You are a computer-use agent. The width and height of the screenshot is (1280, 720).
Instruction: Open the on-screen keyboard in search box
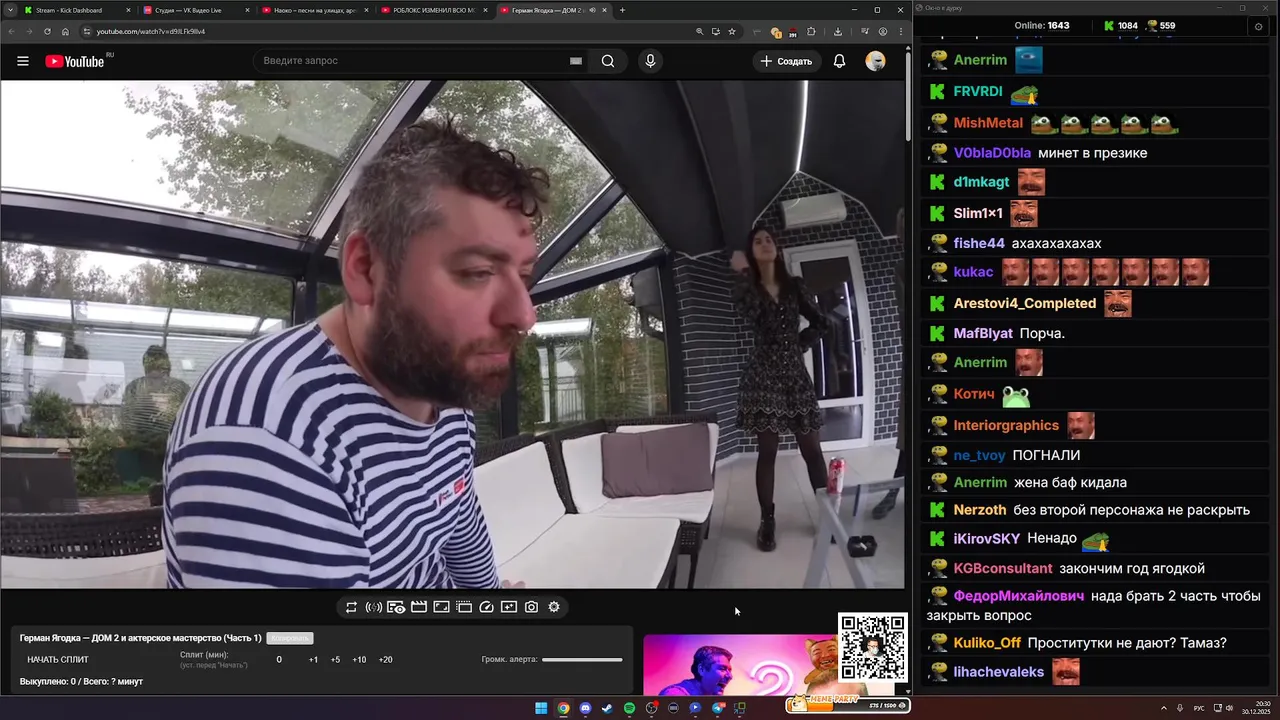575,61
